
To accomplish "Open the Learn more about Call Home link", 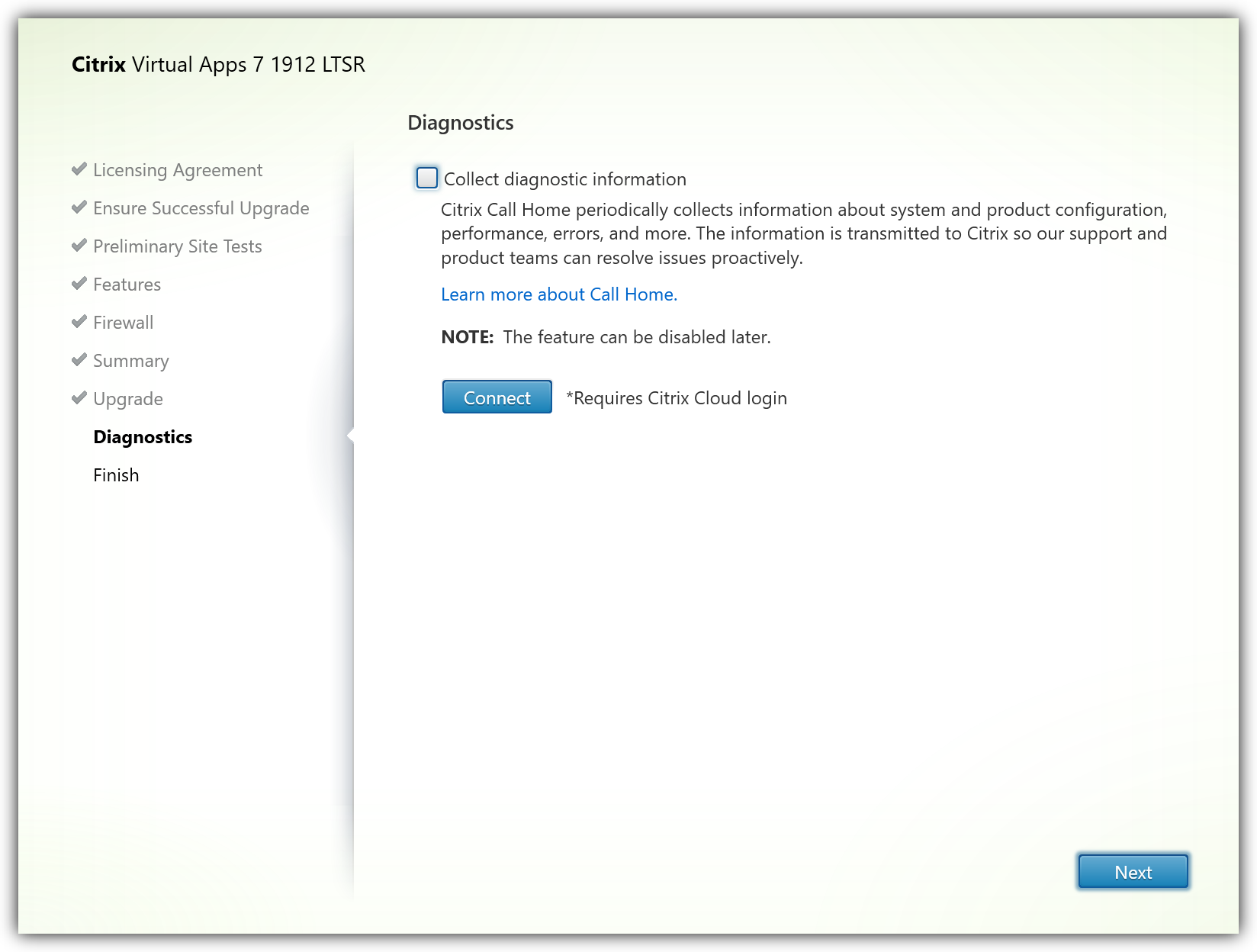I will coord(559,294).
